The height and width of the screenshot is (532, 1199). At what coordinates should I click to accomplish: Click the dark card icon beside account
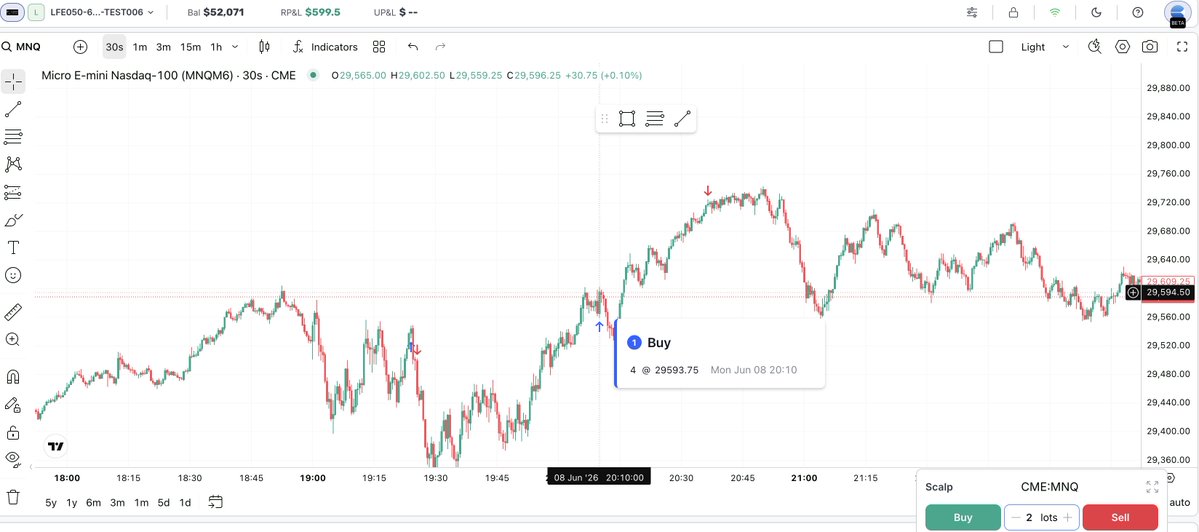coord(13,12)
